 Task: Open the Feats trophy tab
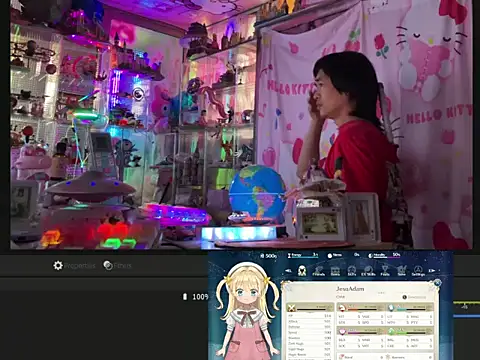[x=385, y=271]
